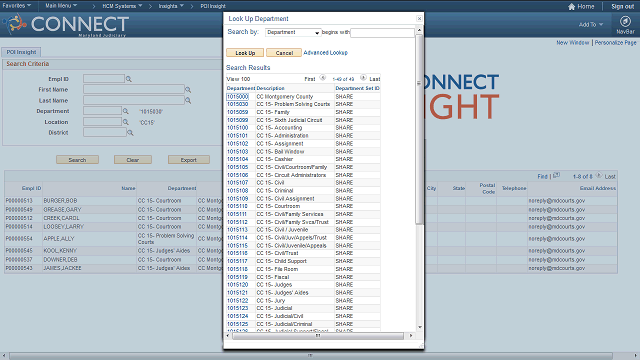Click the begins with text field

[x=382, y=33]
